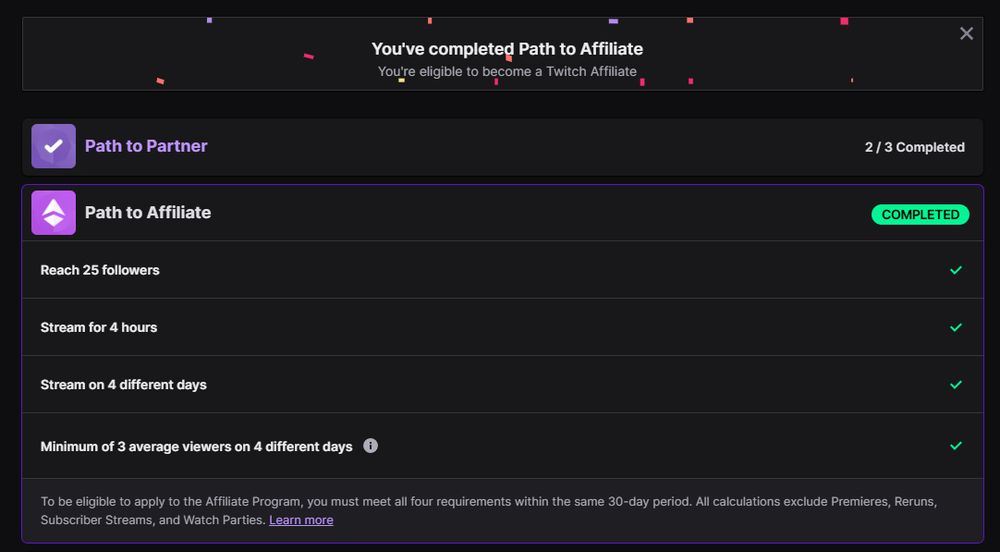Image resolution: width=1000 pixels, height=552 pixels.
Task: Click the info icon beside average viewers requirement
Action: point(371,446)
